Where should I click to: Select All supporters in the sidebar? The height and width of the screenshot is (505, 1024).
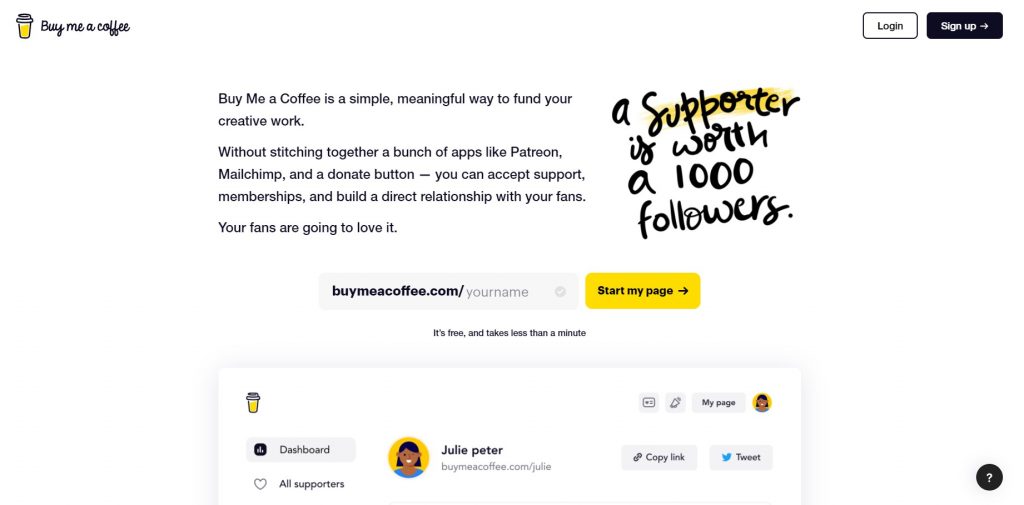point(311,484)
